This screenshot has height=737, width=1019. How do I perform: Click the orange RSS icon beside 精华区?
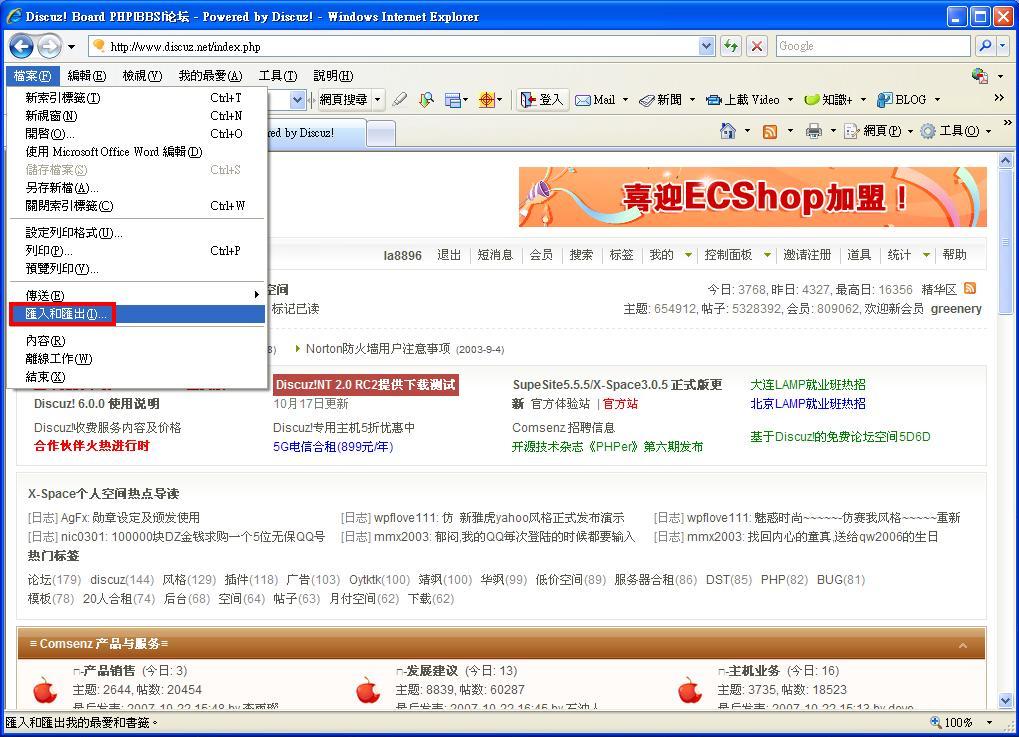click(x=970, y=288)
